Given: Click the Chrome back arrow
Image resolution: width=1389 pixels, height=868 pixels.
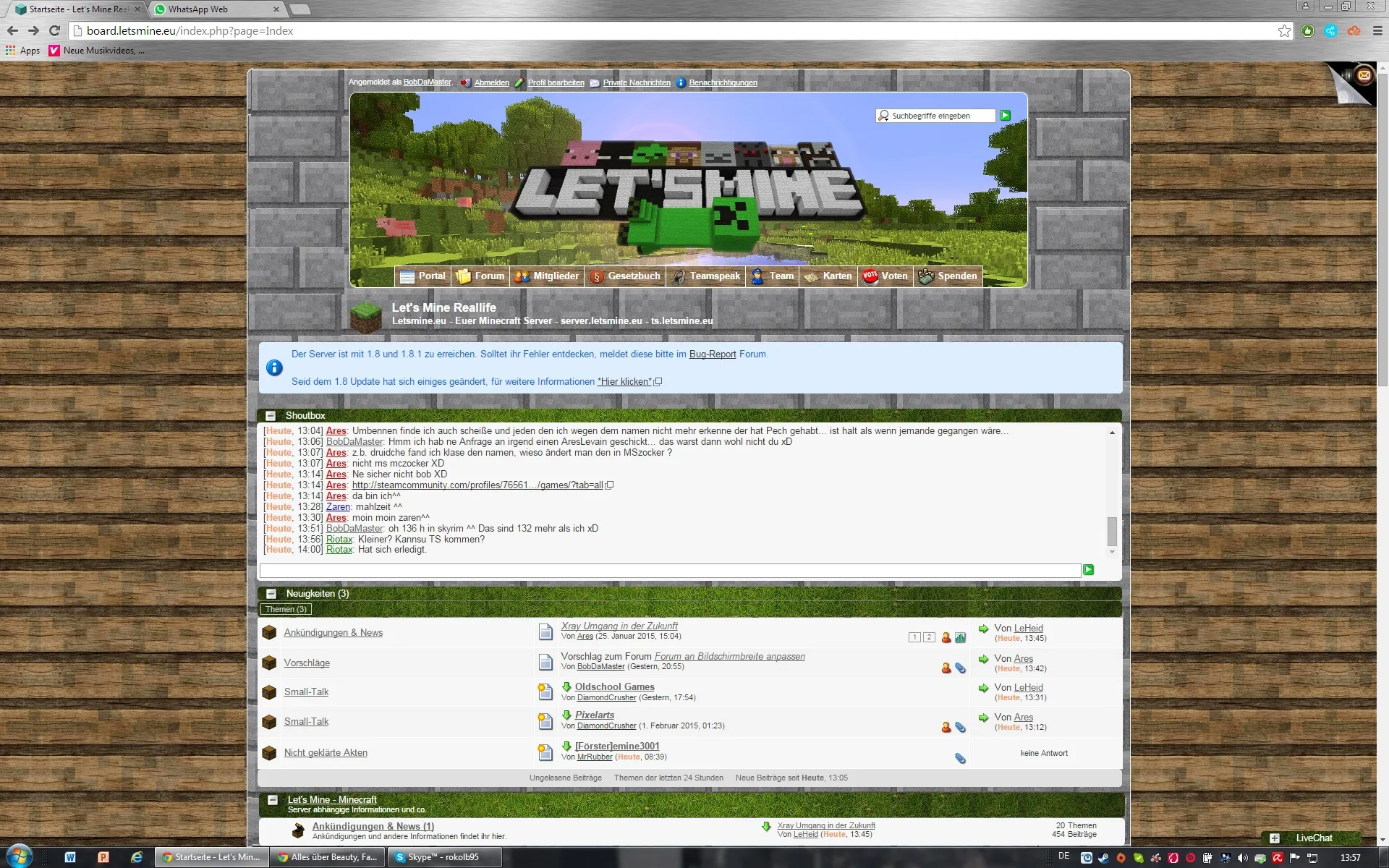Looking at the screenshot, I should (x=12, y=31).
